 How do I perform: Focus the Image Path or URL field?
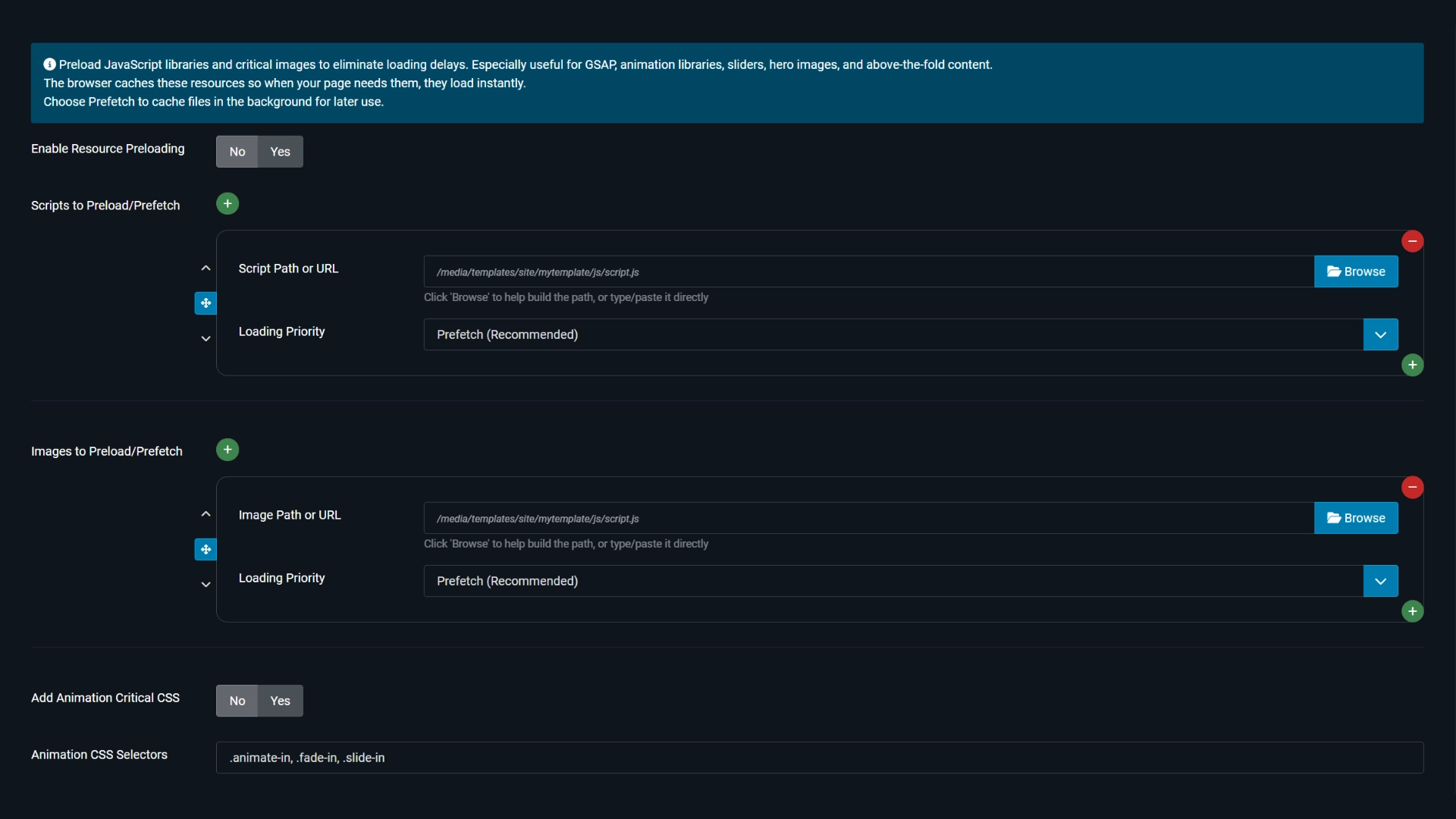(869, 518)
